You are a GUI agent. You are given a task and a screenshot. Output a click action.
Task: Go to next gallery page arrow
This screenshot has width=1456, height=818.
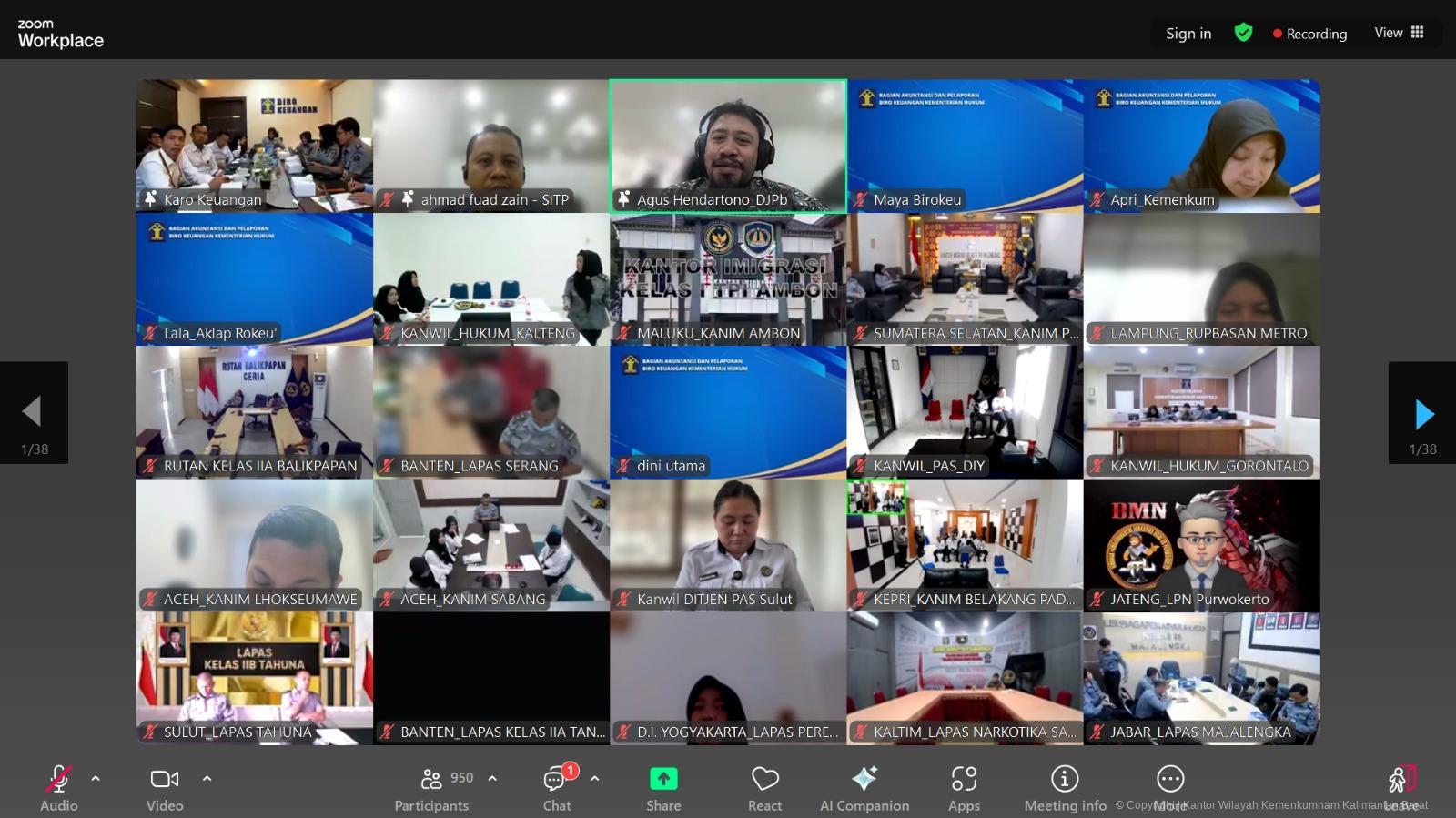pos(1422,414)
